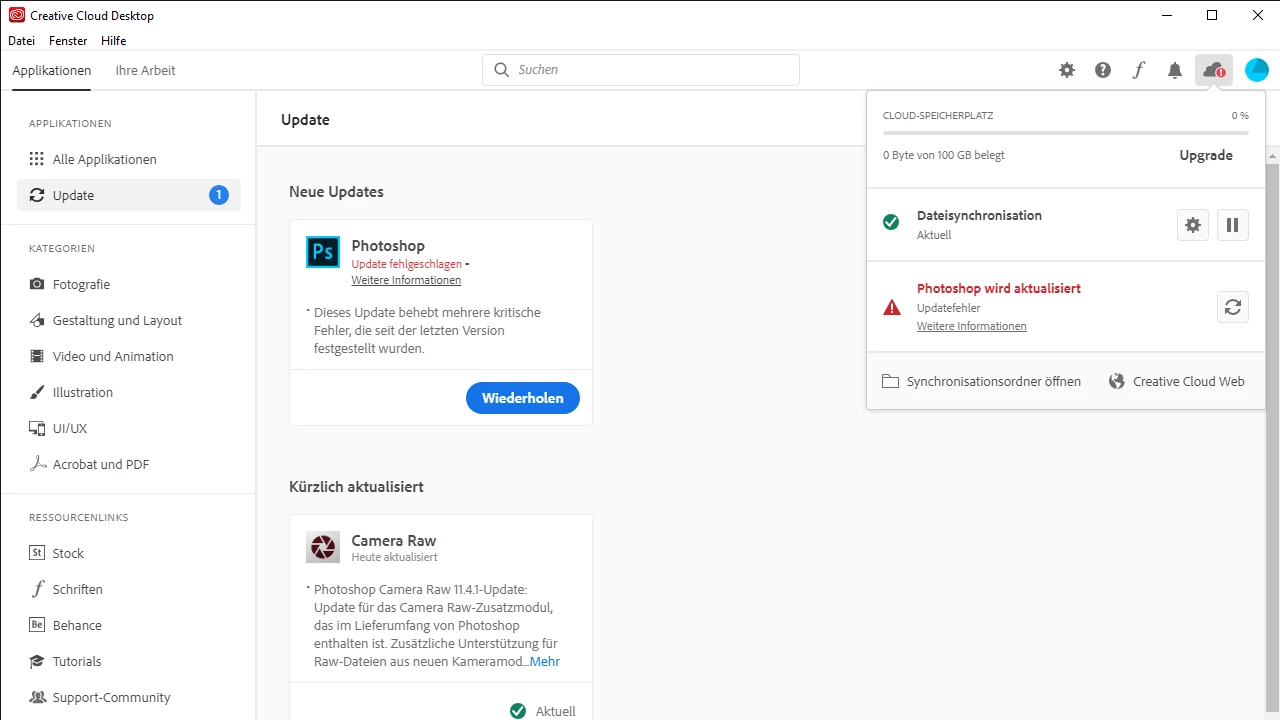Image resolution: width=1280 pixels, height=720 pixels.
Task: Open the Datei menu
Action: [21, 41]
